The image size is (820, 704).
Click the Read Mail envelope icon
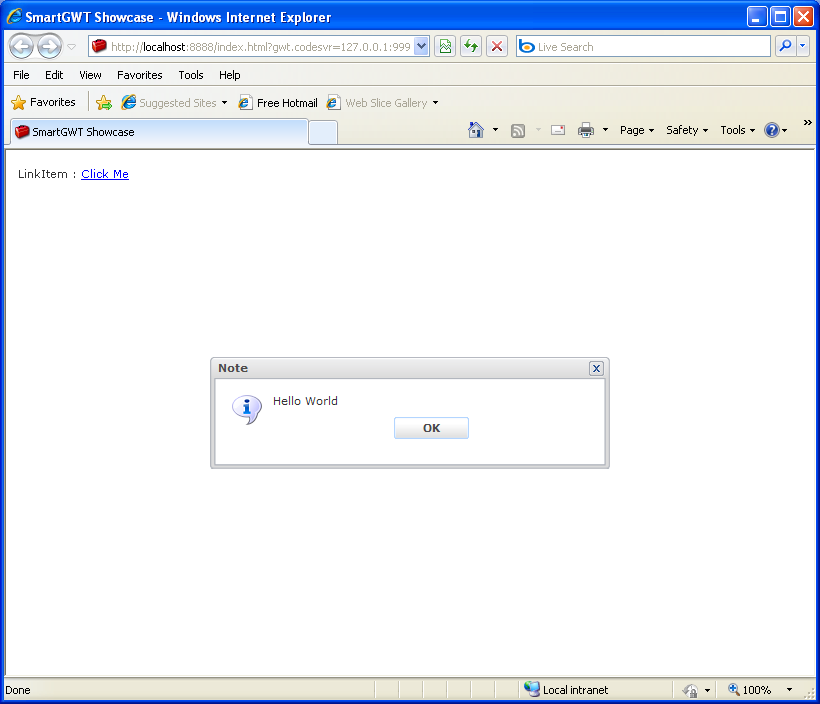click(558, 130)
